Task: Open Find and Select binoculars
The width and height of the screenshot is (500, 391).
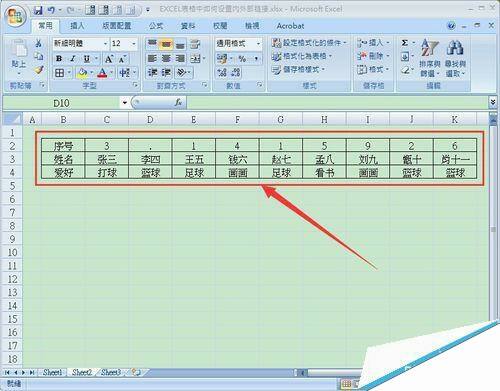Action: (455, 57)
